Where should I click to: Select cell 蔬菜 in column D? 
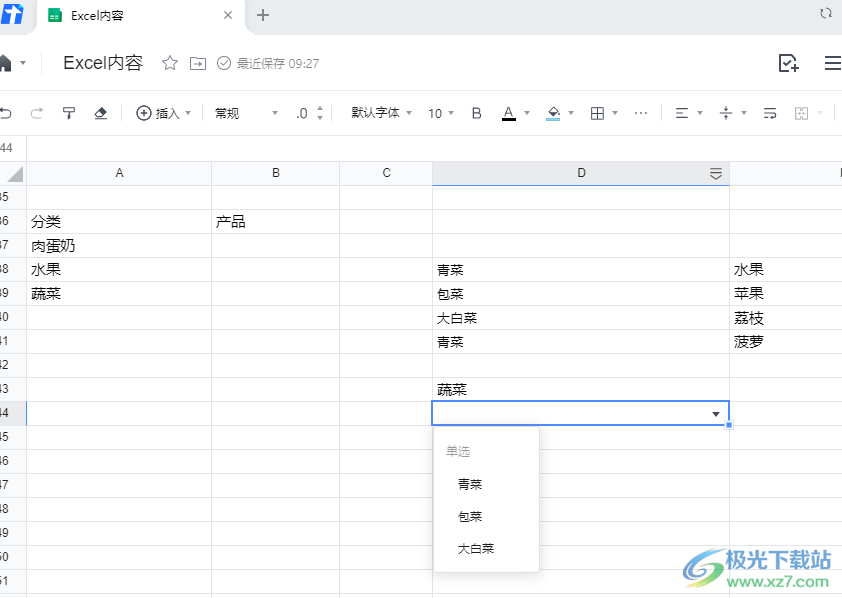(581, 390)
